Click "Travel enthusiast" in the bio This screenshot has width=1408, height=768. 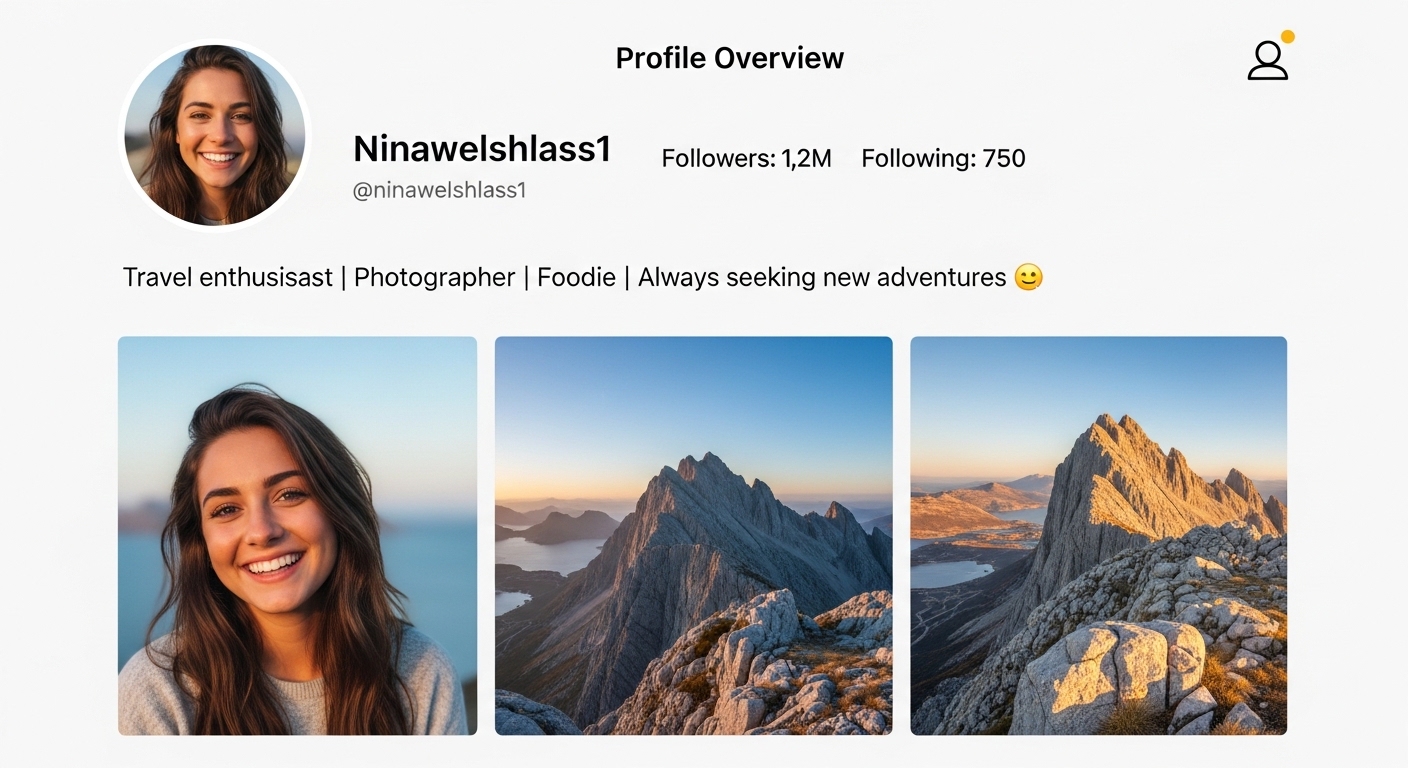[227, 277]
